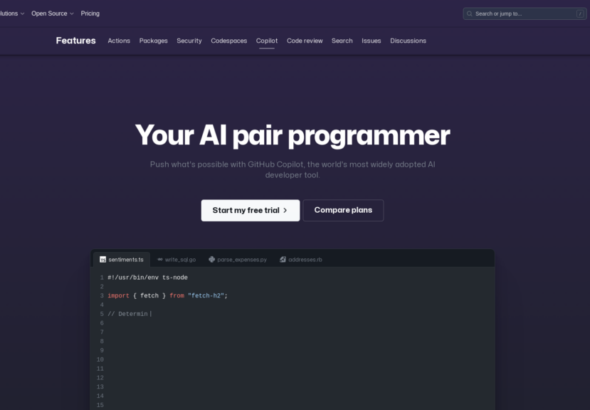Click the Ruby icon on addresses.rb tab
Image resolution: width=590 pixels, height=410 pixels.
[x=283, y=260]
